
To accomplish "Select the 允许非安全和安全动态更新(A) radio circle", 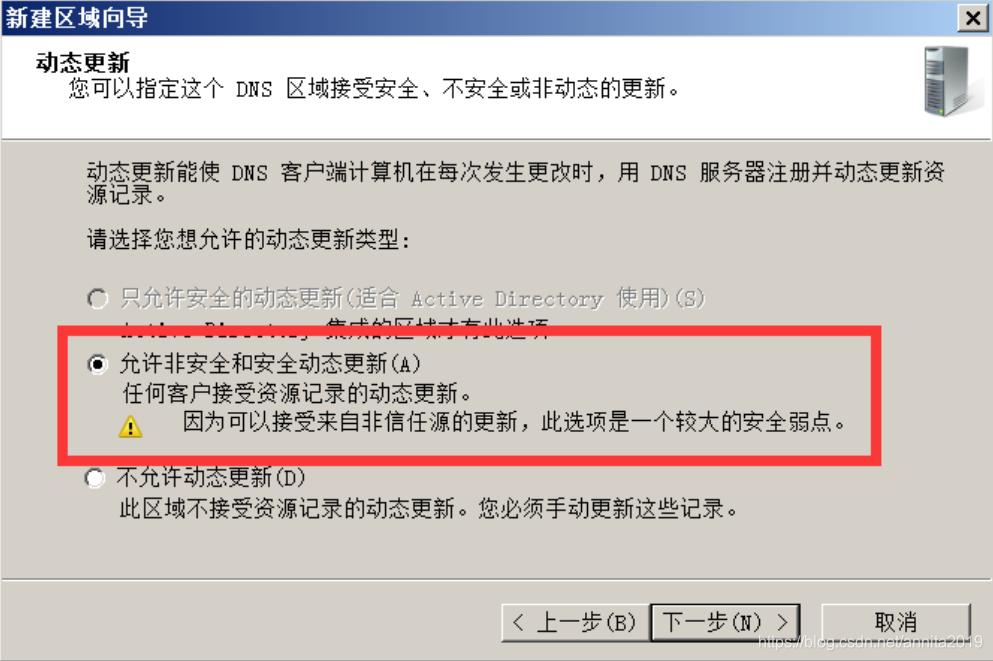I will click(97, 364).
